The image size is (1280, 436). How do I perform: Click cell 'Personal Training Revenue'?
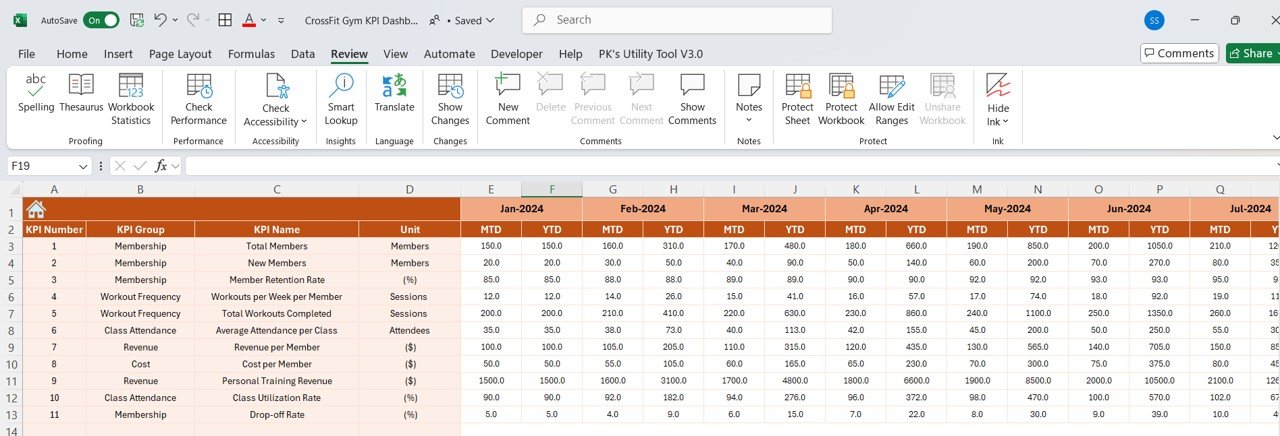point(277,381)
